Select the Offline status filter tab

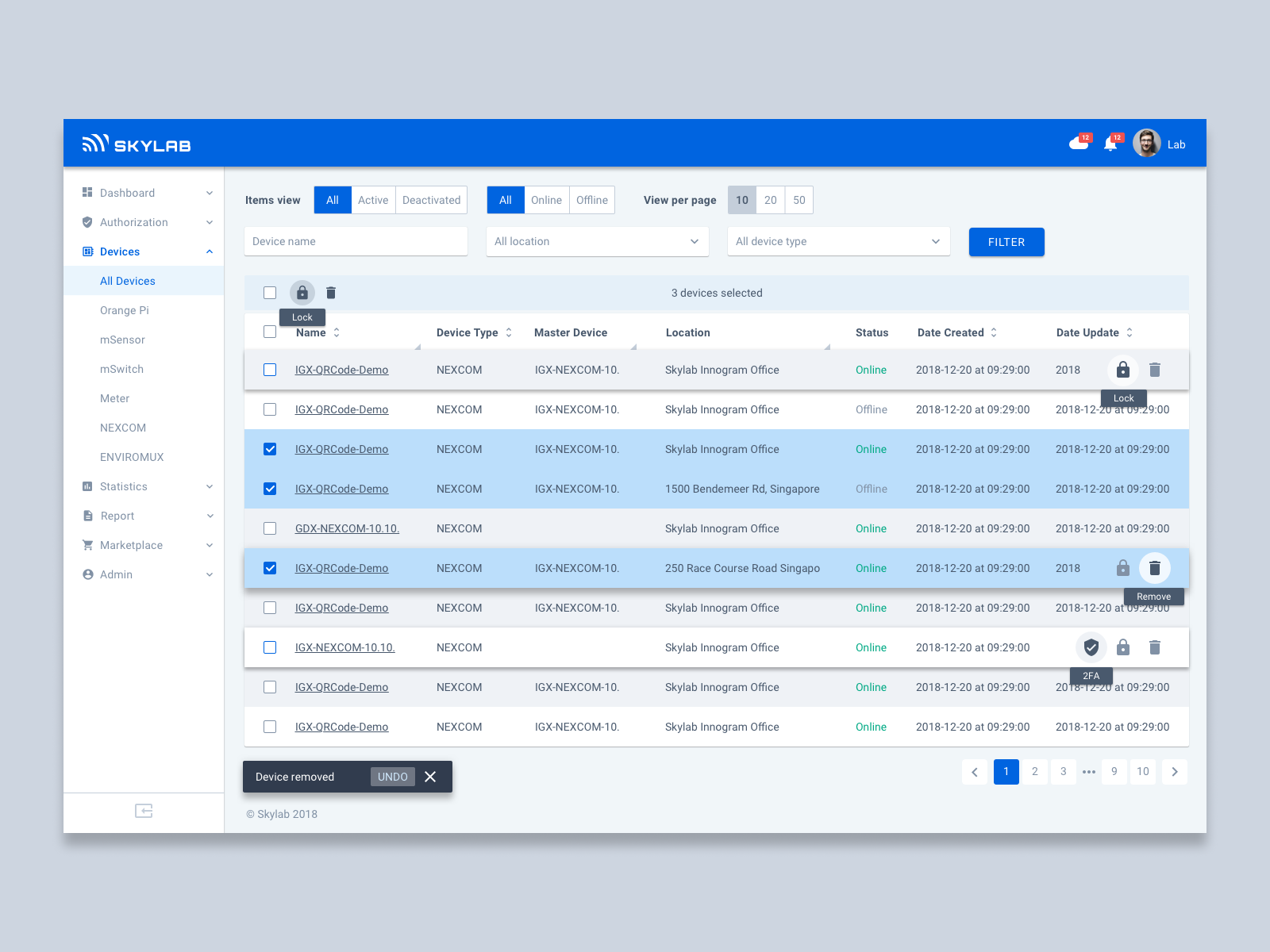coord(591,199)
